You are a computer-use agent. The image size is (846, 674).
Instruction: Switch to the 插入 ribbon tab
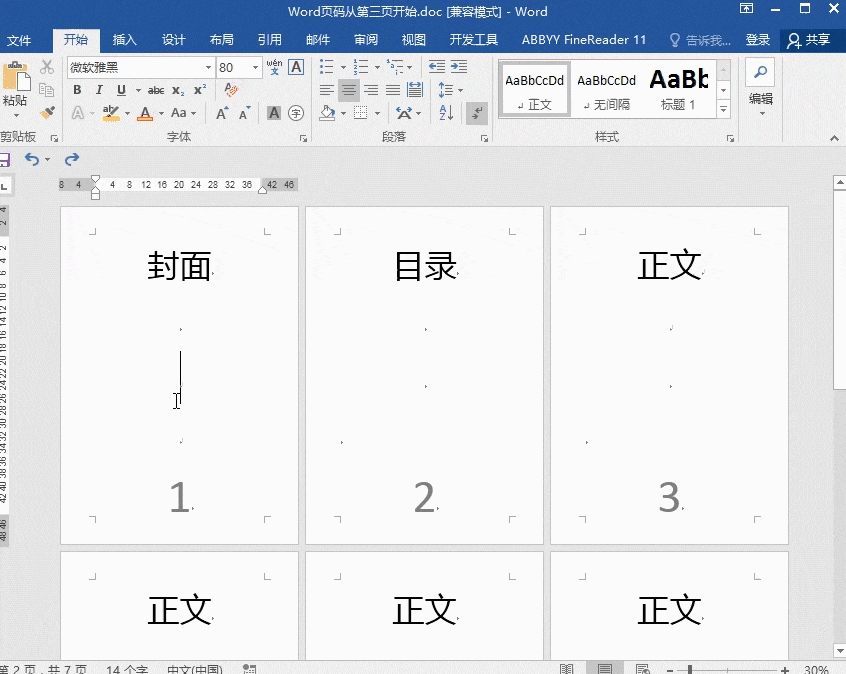[124, 41]
